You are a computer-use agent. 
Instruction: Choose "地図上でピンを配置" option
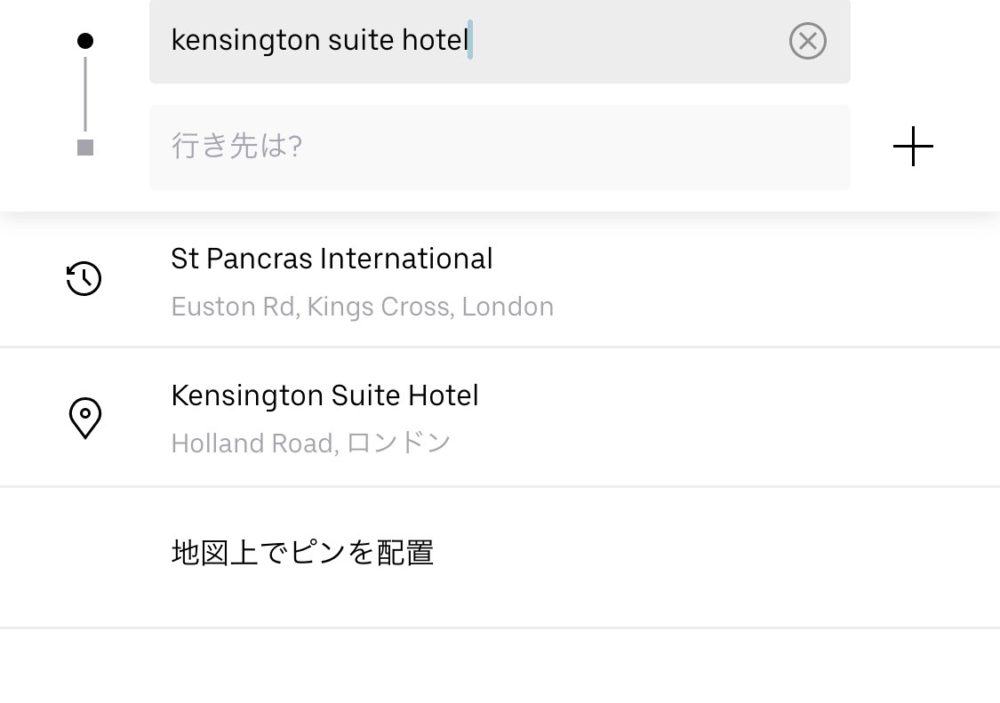tap(302, 553)
